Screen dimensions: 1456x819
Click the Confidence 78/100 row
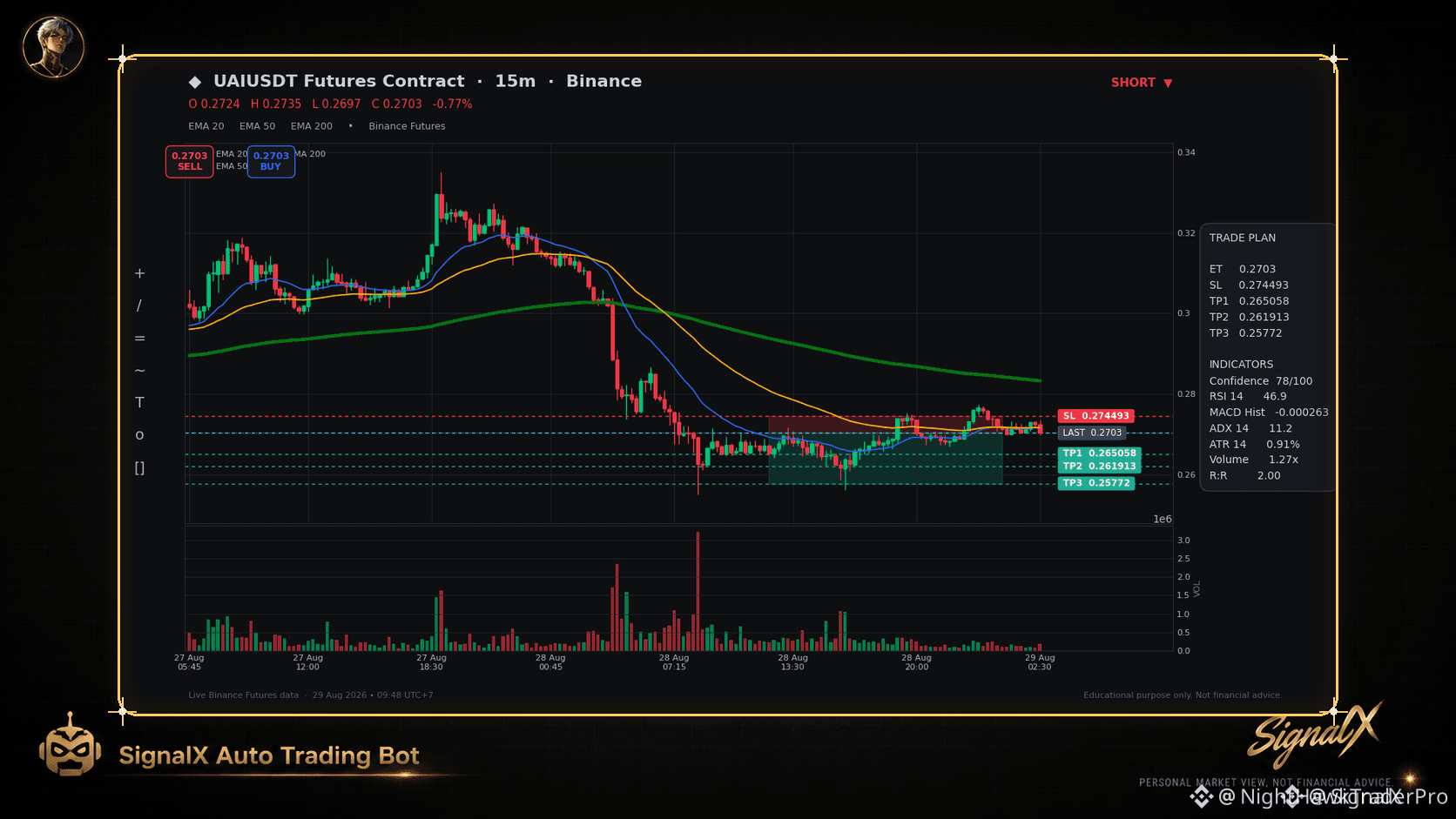1261,381
